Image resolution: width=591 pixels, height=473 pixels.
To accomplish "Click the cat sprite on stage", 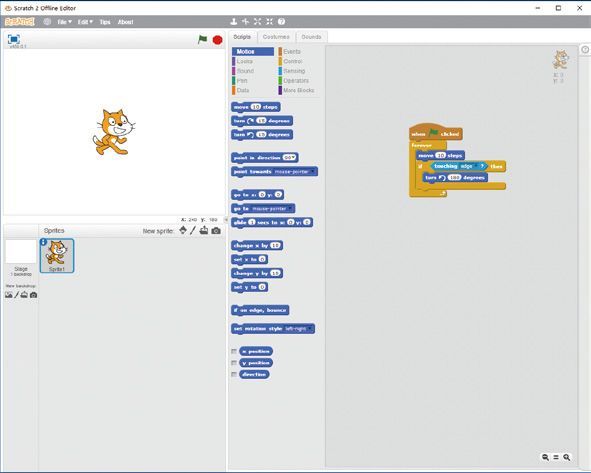I will (114, 132).
